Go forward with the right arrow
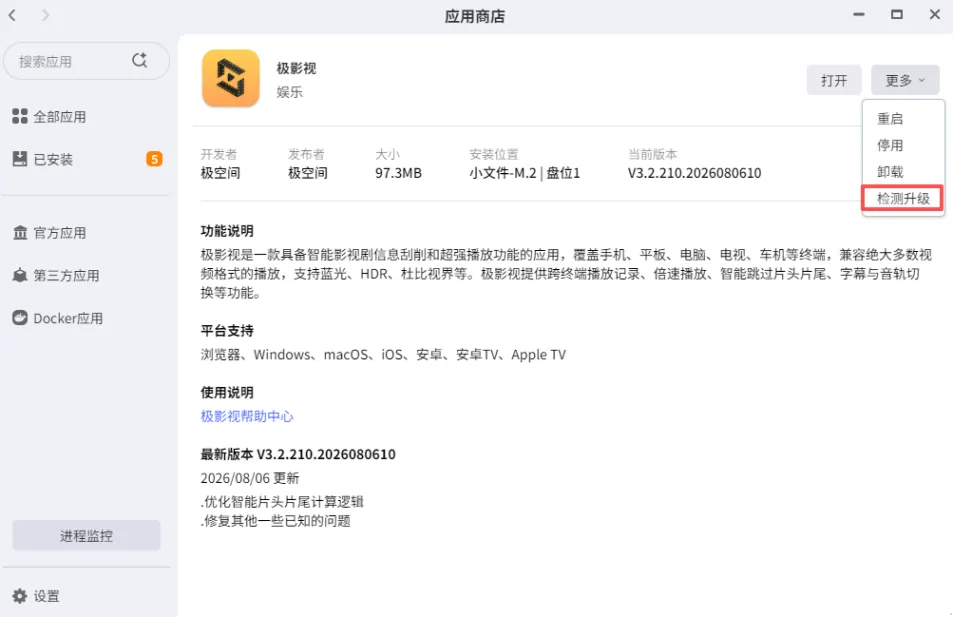 [x=46, y=15]
